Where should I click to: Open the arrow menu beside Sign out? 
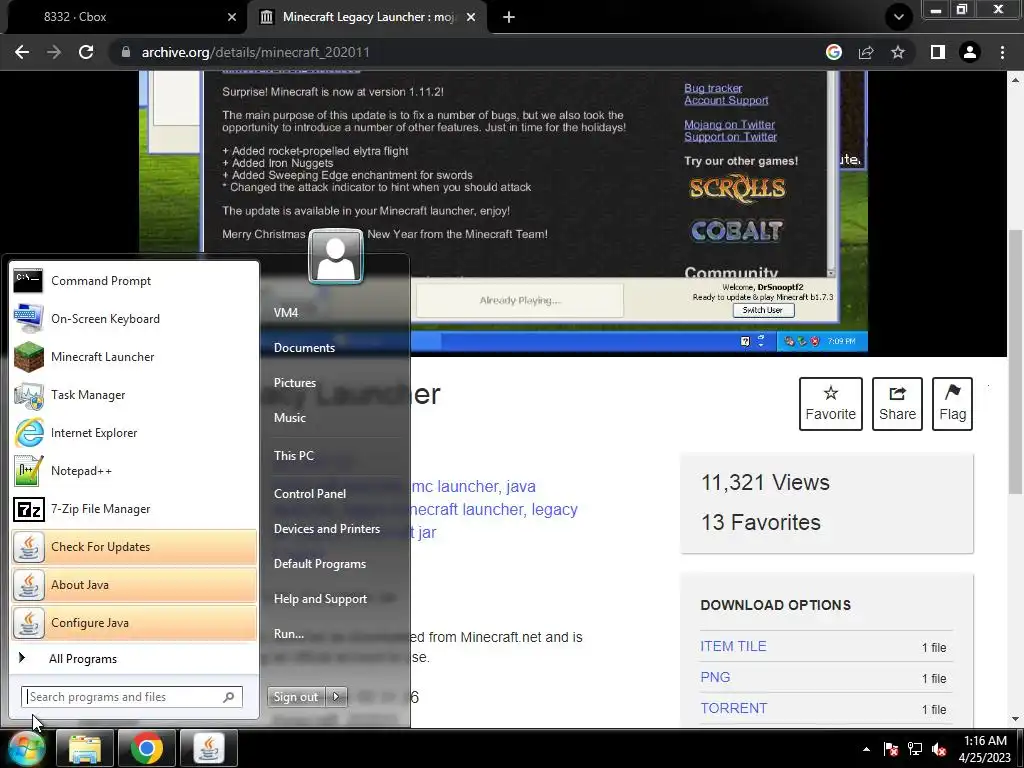point(336,697)
